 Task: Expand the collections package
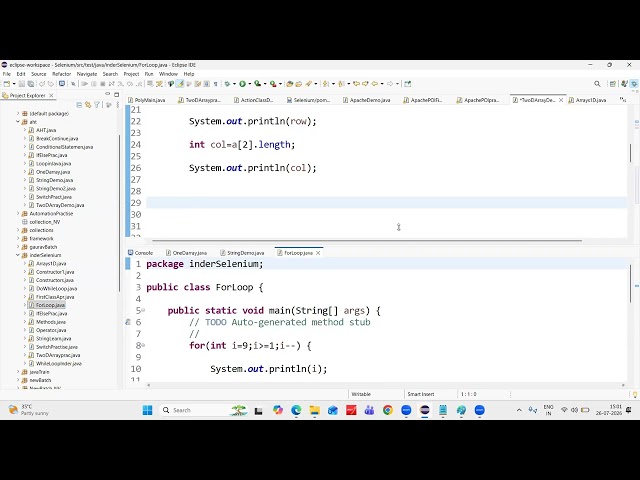18,230
